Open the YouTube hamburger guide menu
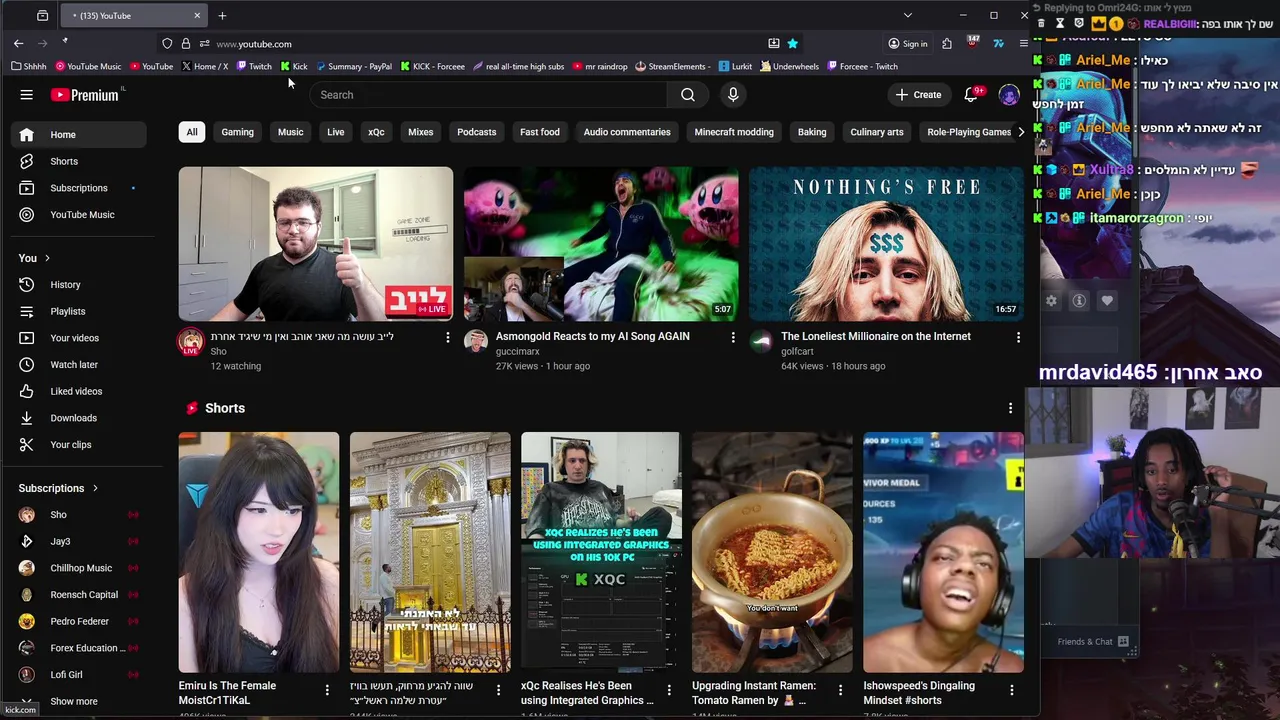 click(x=27, y=95)
